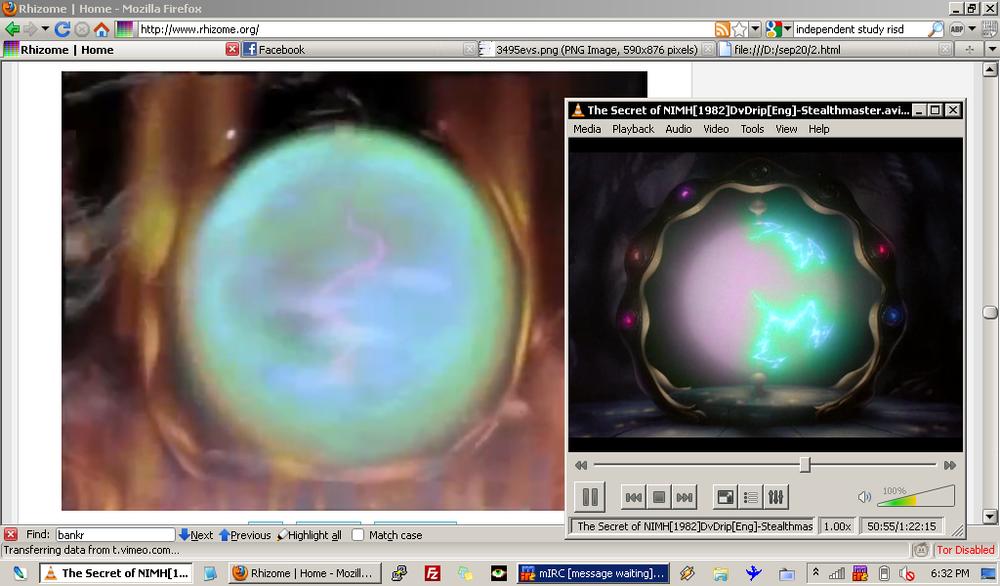Click the Tor Disabled status button
Viewport: 1000px width, 586px height.
(x=965, y=550)
